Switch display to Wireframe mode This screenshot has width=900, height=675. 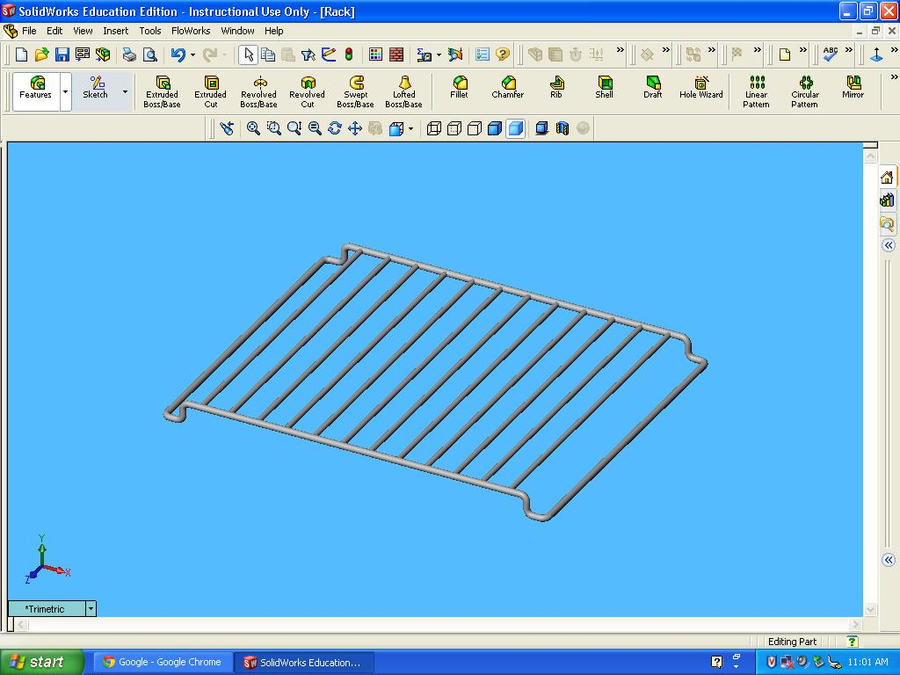(434, 128)
